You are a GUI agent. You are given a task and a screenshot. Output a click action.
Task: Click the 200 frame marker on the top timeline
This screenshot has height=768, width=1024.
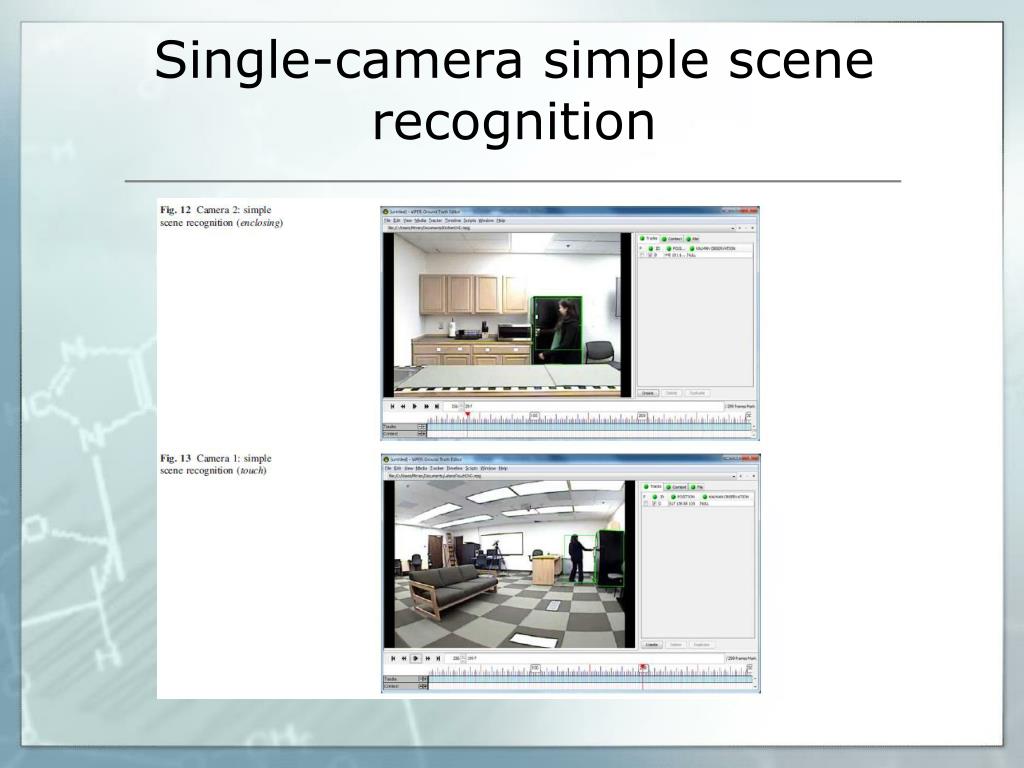pos(643,415)
